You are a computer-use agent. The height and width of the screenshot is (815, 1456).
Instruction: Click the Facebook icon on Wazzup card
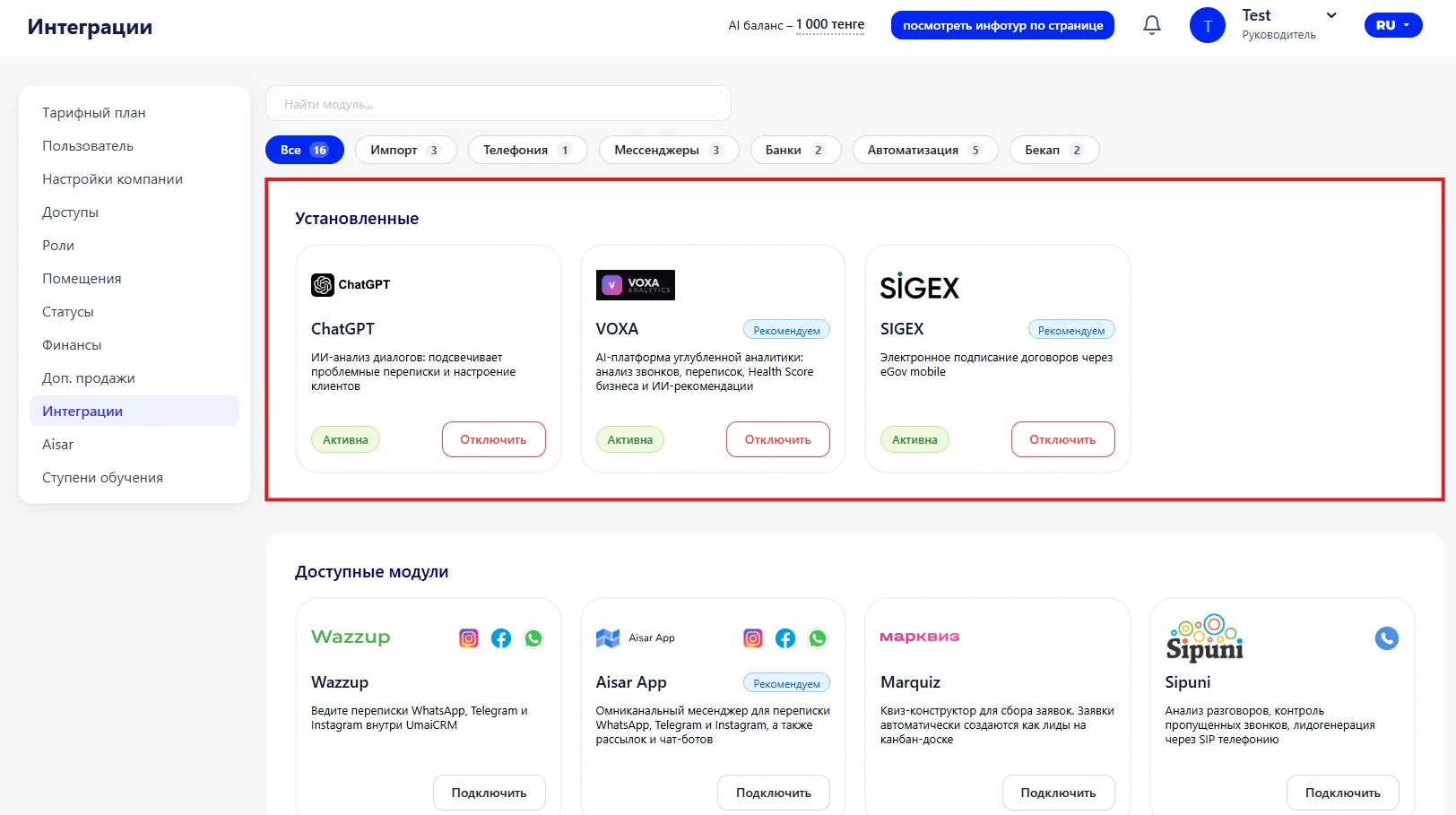pyautogui.click(x=501, y=638)
